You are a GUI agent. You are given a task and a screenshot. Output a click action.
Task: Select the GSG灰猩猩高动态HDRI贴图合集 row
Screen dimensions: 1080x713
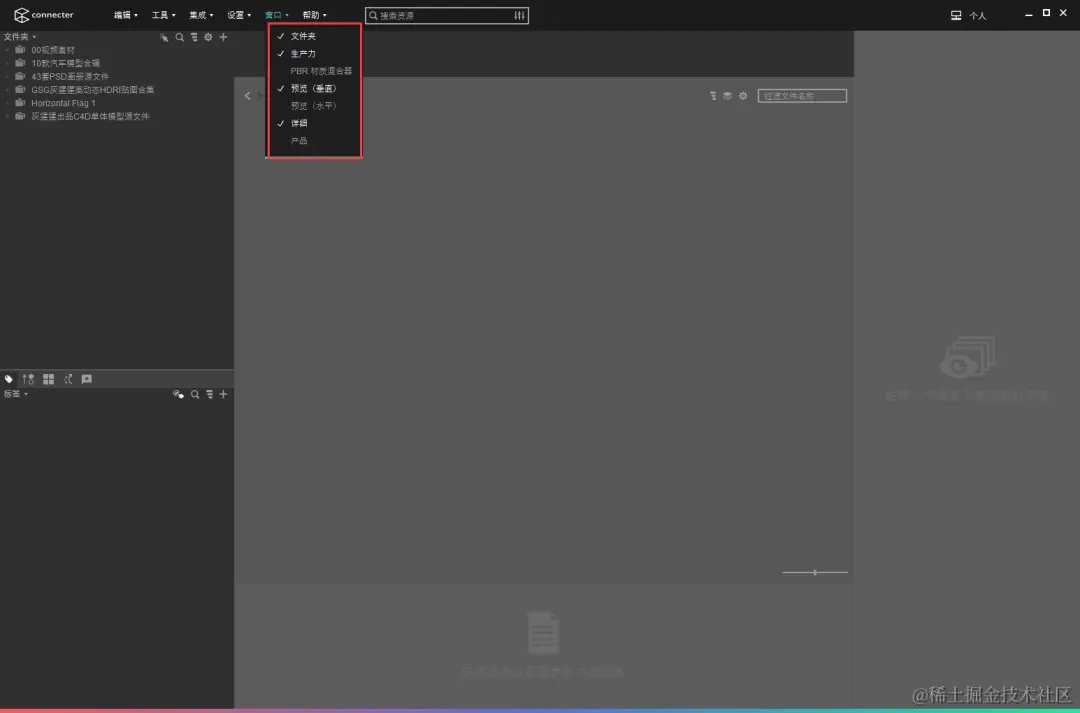[117, 90]
